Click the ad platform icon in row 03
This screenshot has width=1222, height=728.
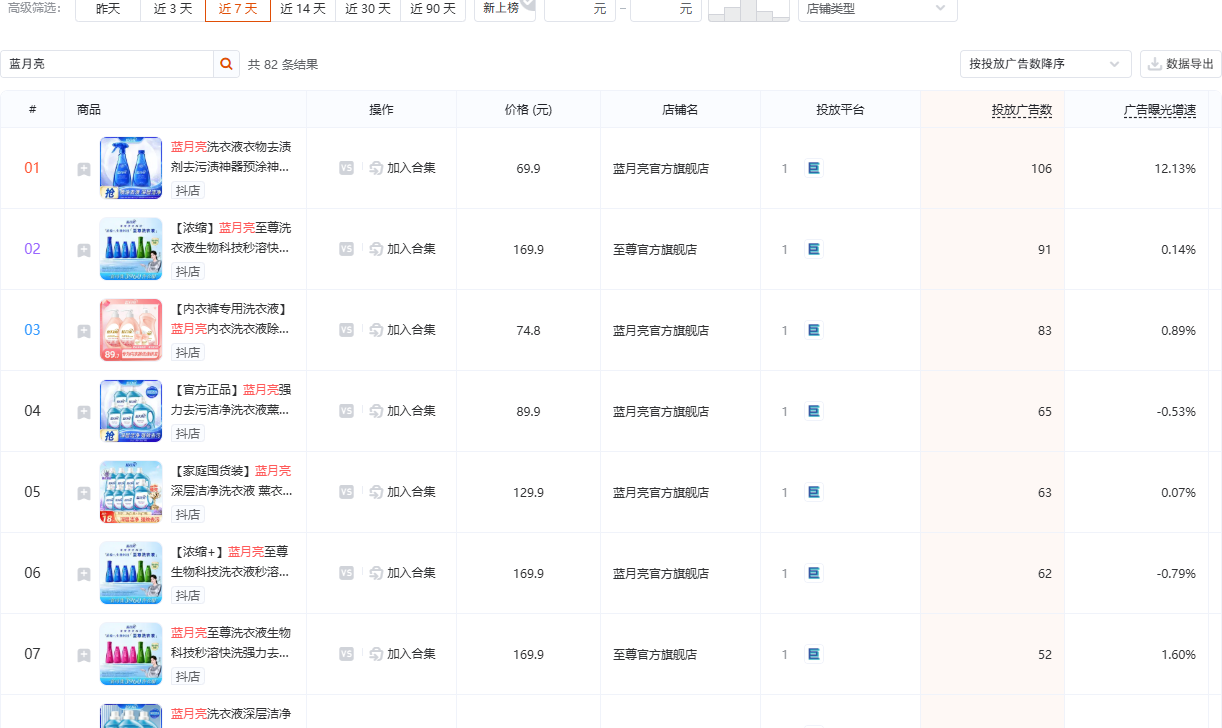point(813,330)
